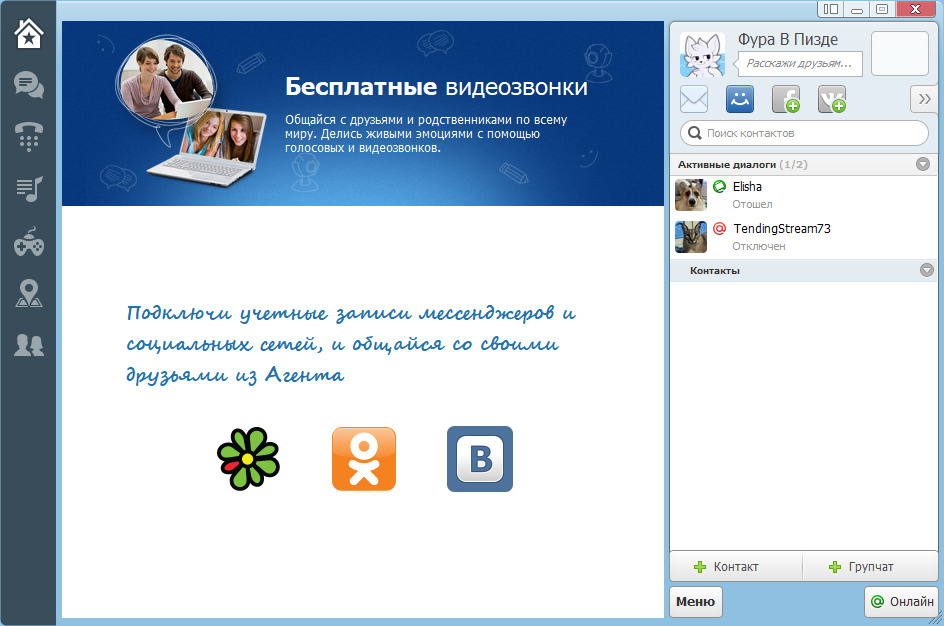The image size is (944, 626).
Task: Collapse the Контакты group arrow
Action: (x=927, y=270)
